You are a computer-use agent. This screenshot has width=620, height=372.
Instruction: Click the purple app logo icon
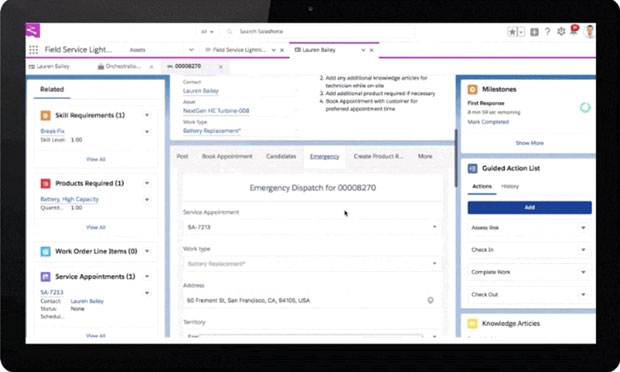click(x=33, y=30)
